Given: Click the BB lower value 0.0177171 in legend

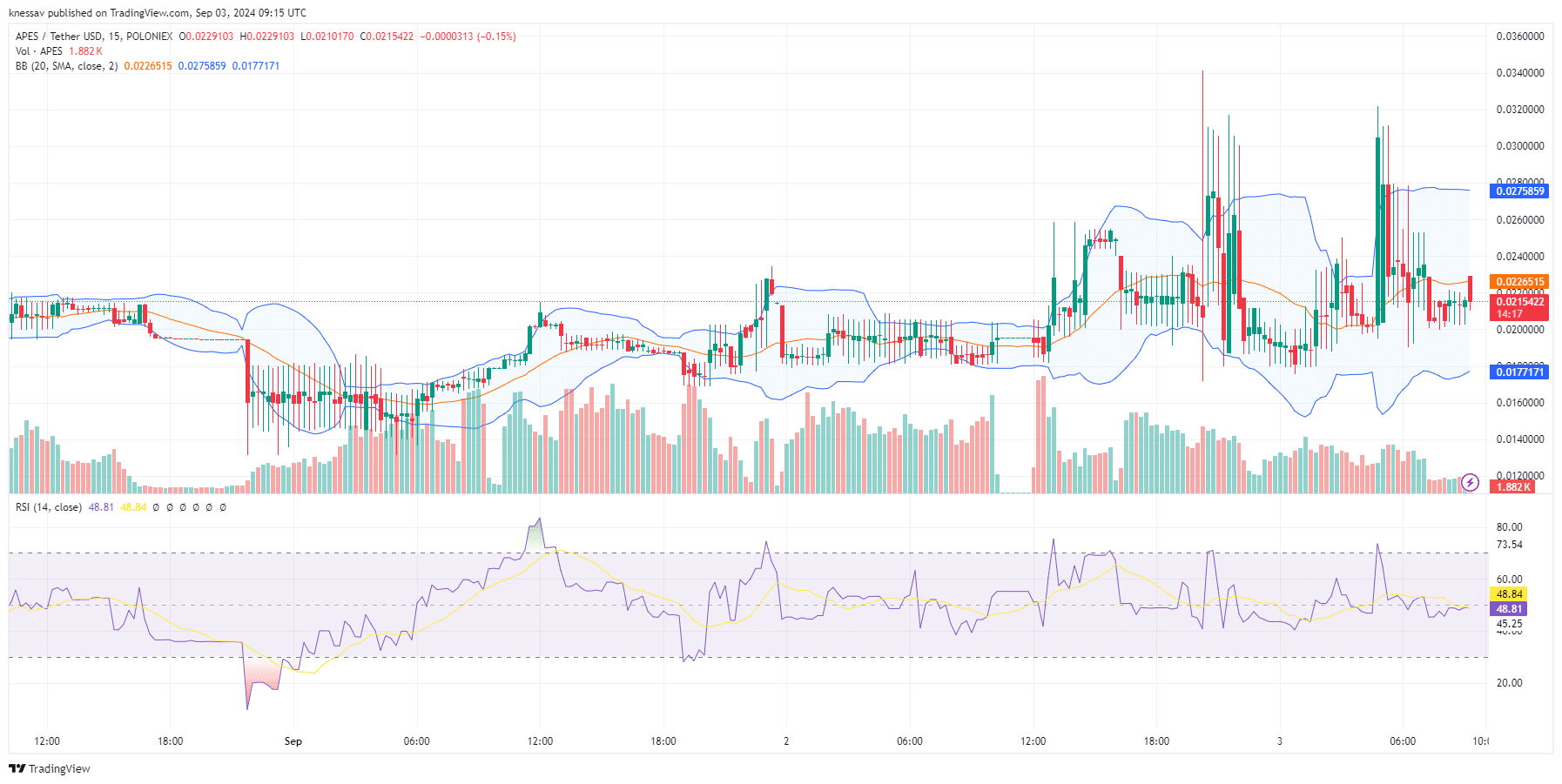Looking at the screenshot, I should click(256, 66).
